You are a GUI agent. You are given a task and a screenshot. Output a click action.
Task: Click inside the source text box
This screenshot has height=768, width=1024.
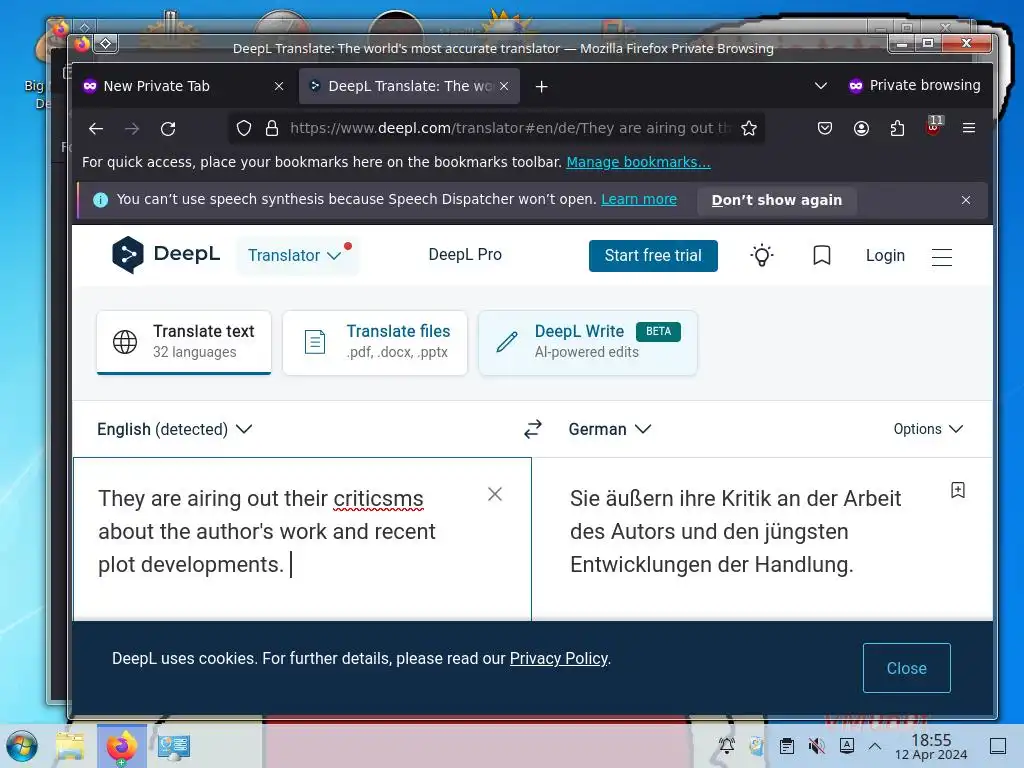[x=302, y=539]
